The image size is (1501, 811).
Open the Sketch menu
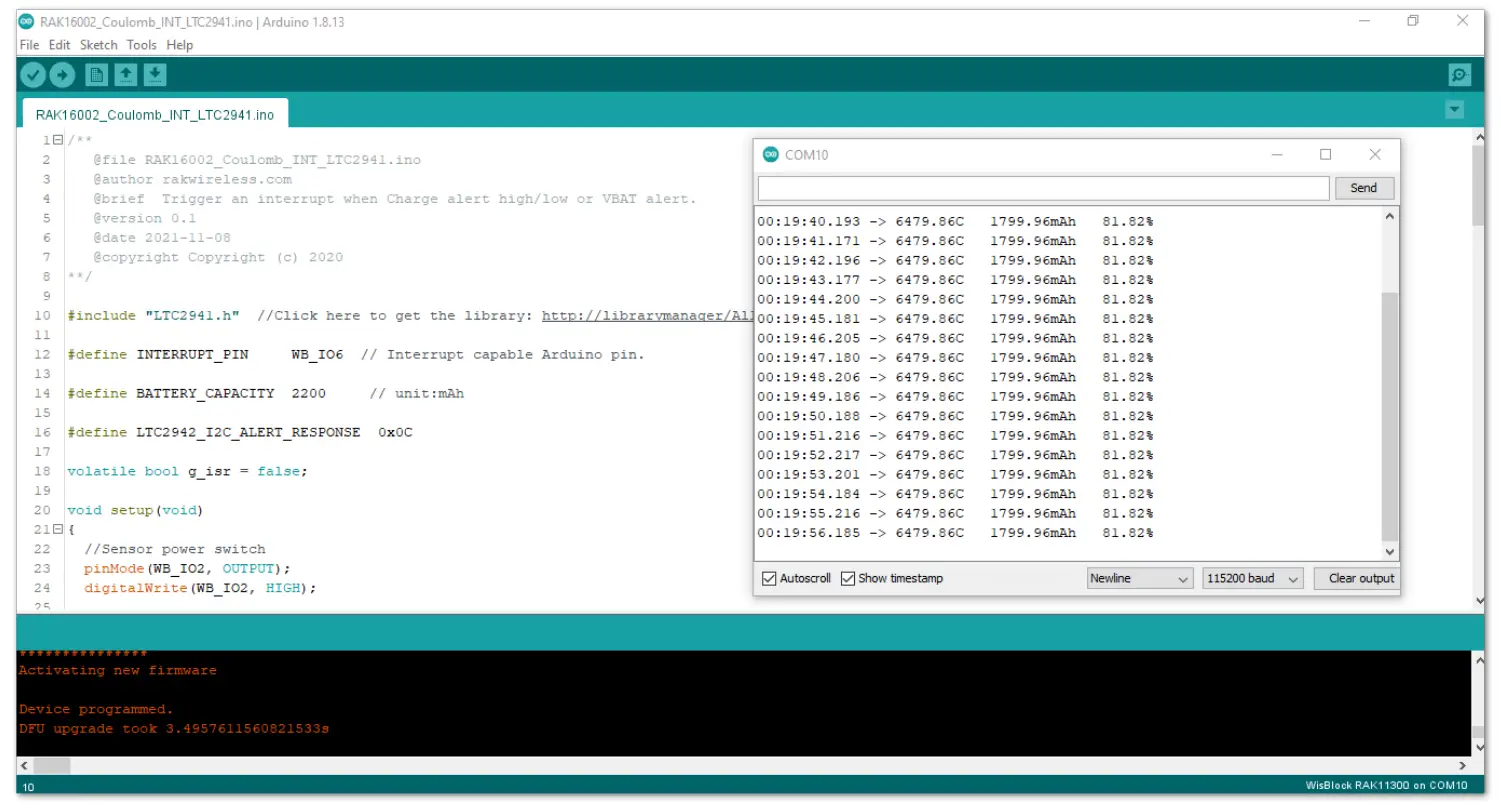pos(99,45)
